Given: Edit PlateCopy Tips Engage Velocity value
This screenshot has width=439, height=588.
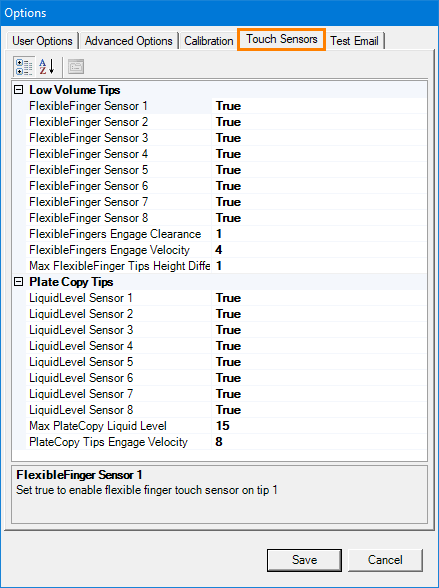Looking at the screenshot, I should tap(319, 442).
